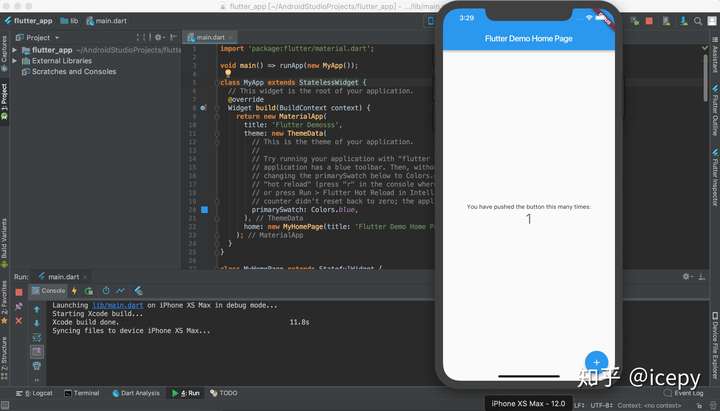
Task: Click the Flutter logo icon in the Run toolbar
Action: coord(138,290)
